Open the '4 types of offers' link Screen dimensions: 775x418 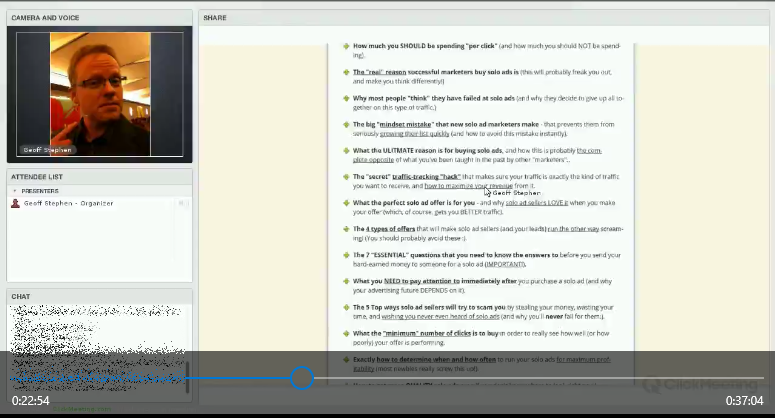pos(390,229)
